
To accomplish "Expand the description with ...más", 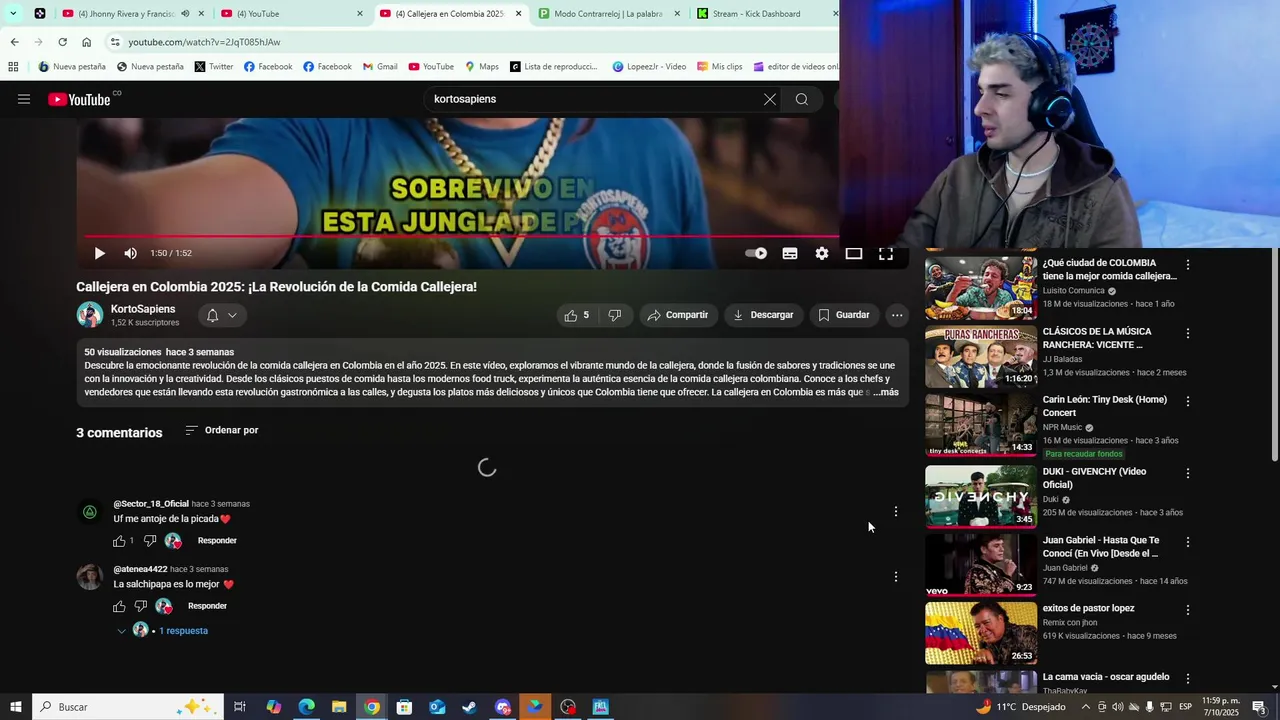I will point(886,392).
